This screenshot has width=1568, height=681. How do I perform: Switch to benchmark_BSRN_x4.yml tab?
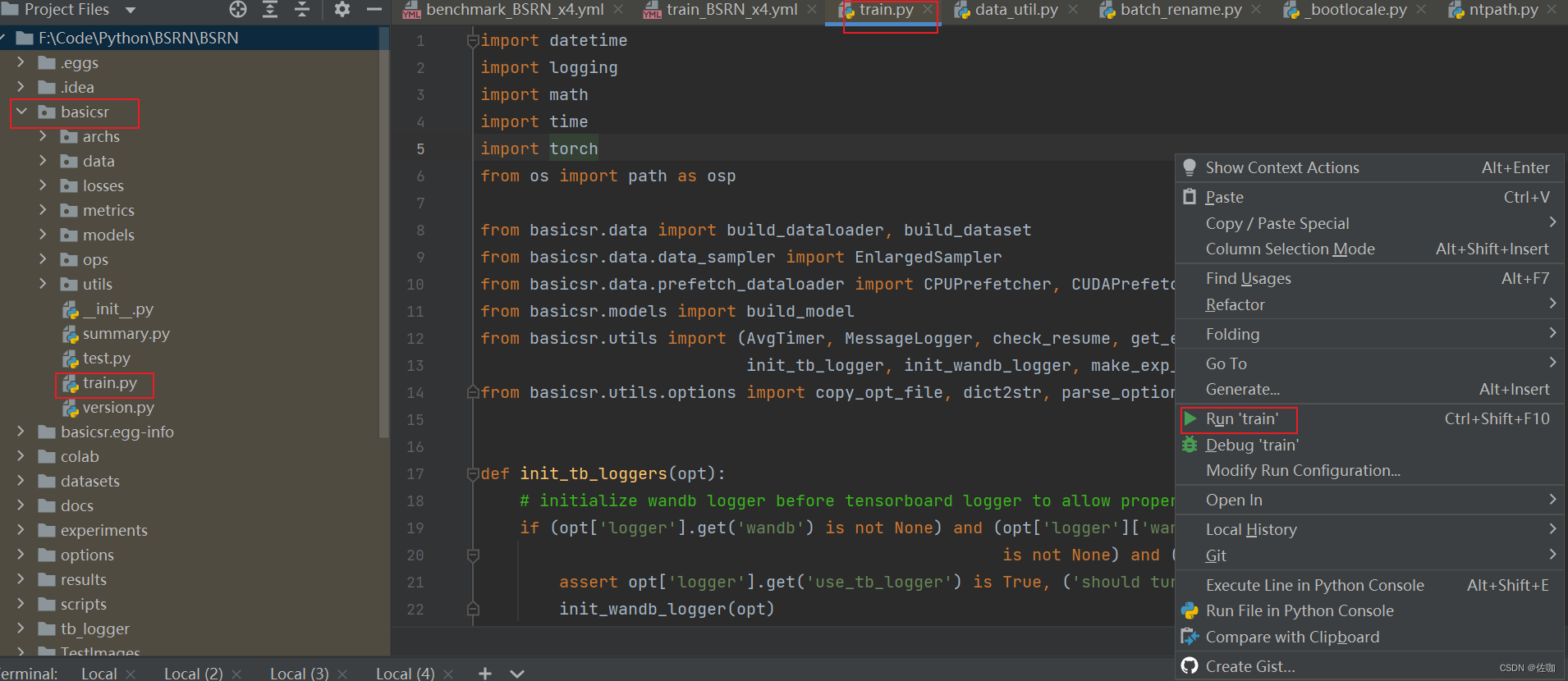(x=515, y=10)
